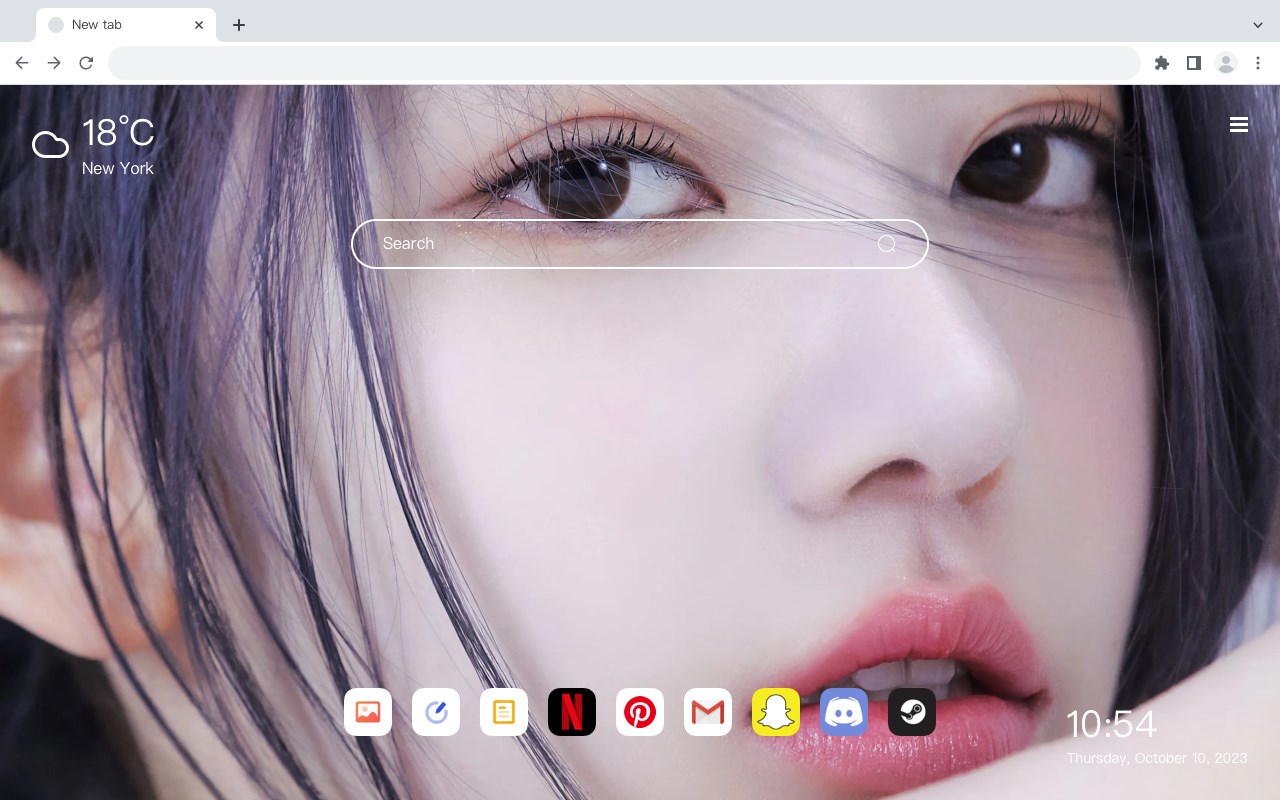Open the Pinterest shortcut
This screenshot has width=1280, height=800.
(x=640, y=712)
